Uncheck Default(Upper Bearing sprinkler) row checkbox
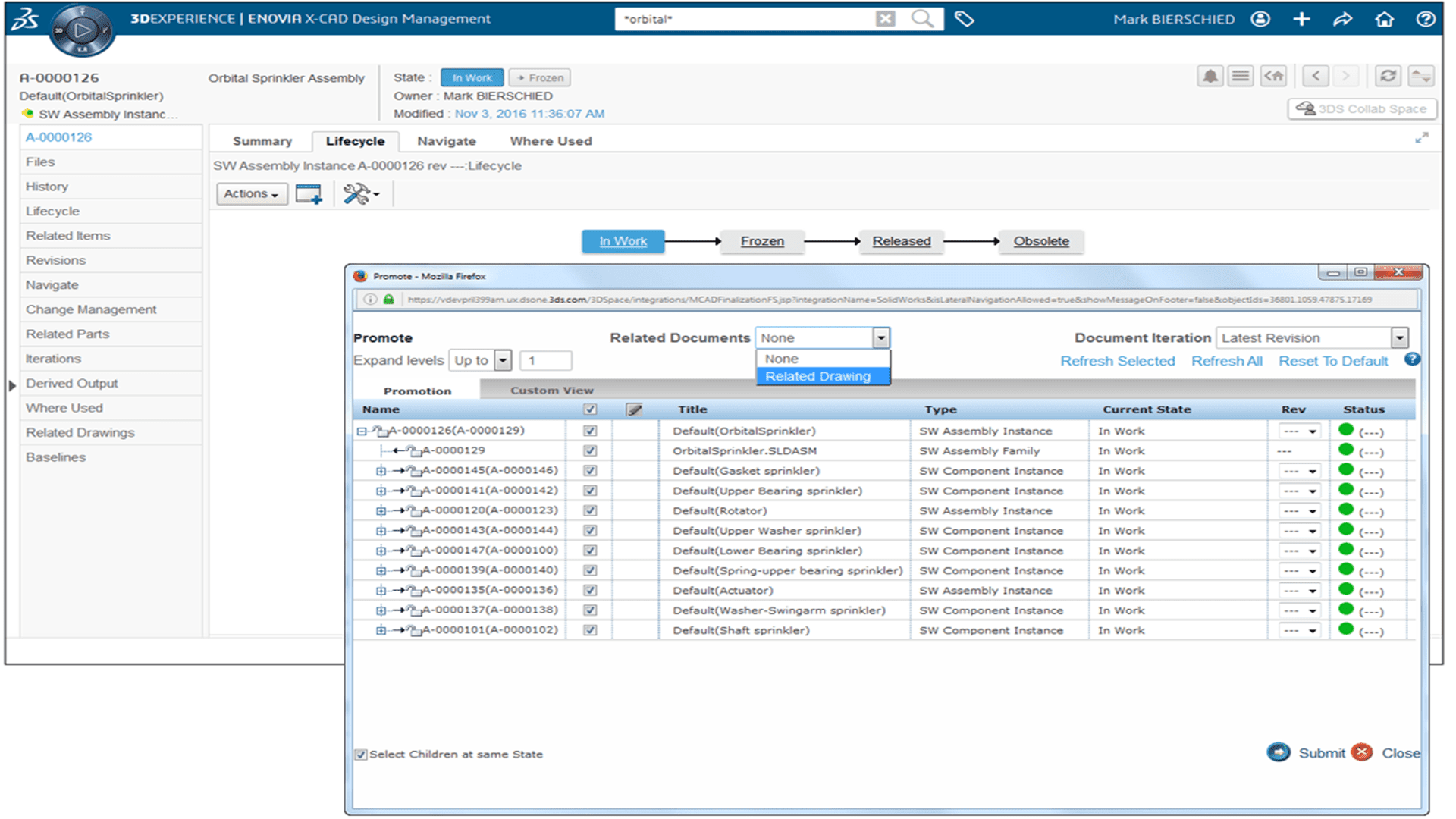Image resolution: width=1456 pixels, height=819 pixels. click(x=590, y=491)
